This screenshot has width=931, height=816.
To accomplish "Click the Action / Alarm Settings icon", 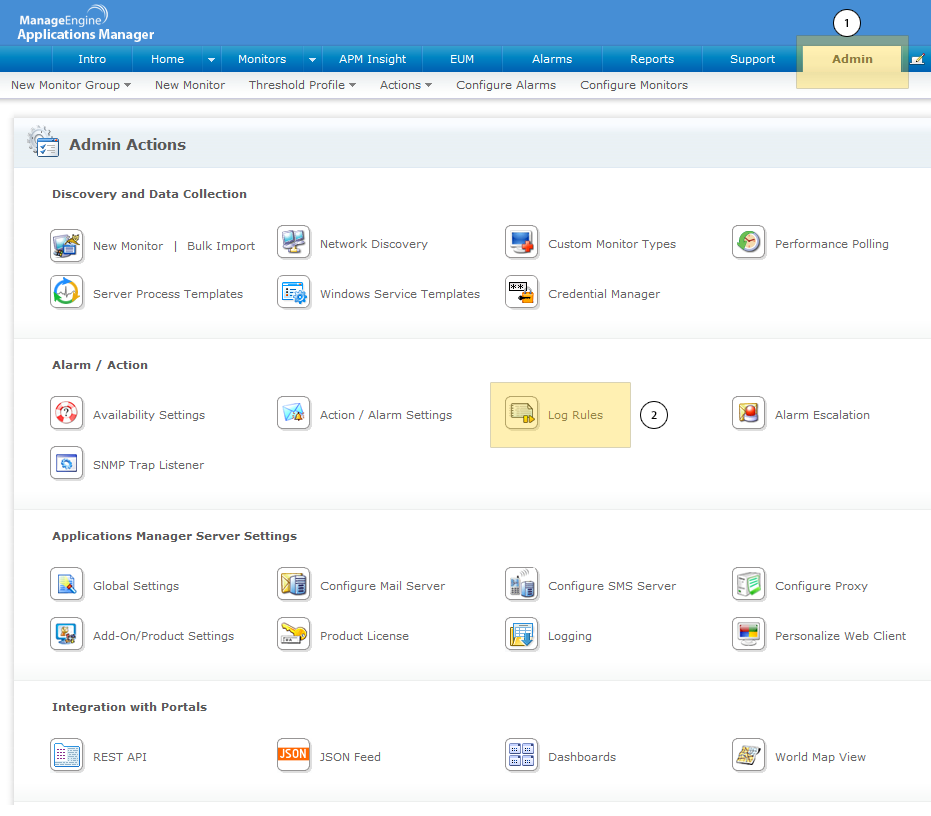I will [x=293, y=414].
